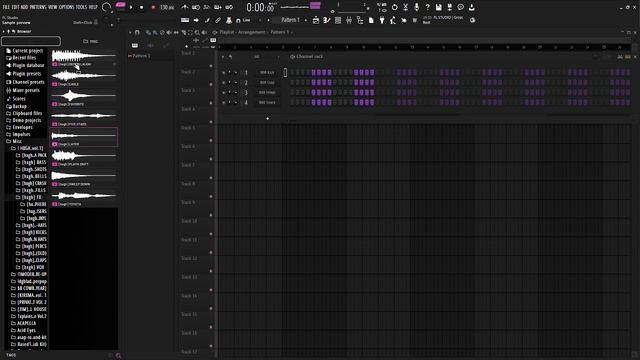Mute the 808 Snare channel LED
640x360 pixels.
(223, 102)
